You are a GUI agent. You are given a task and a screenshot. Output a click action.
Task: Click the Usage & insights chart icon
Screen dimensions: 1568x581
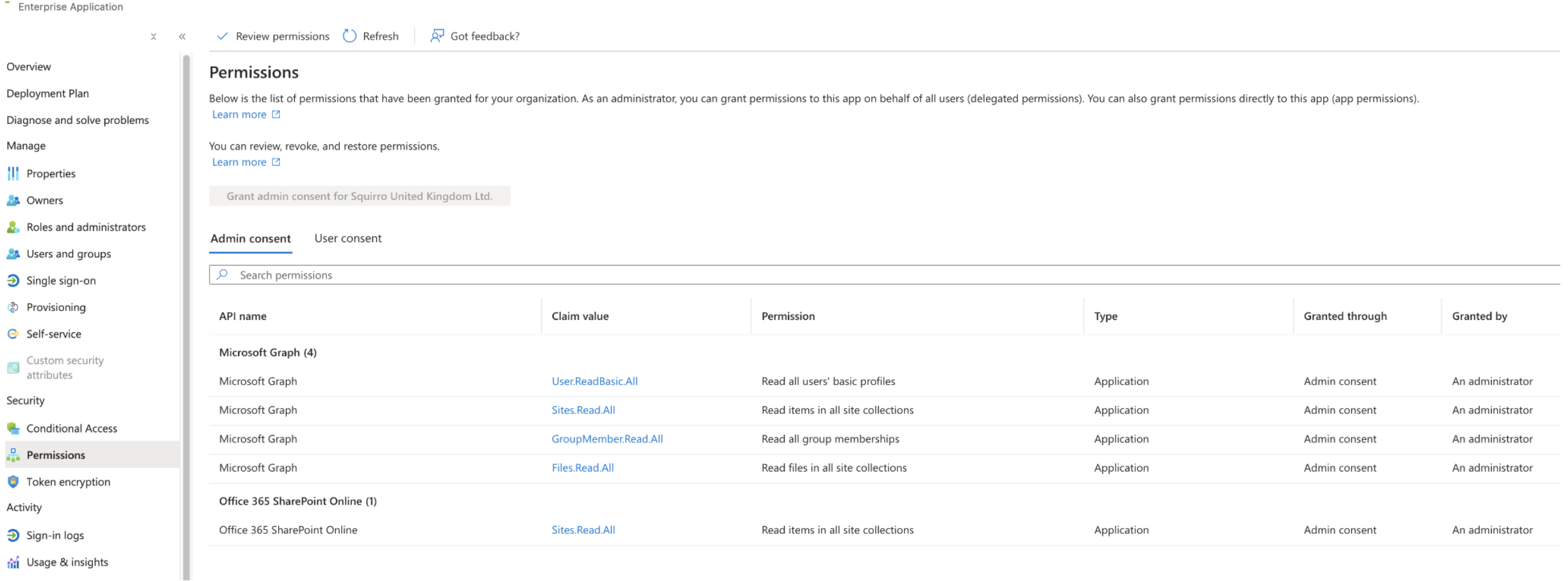(x=13, y=562)
